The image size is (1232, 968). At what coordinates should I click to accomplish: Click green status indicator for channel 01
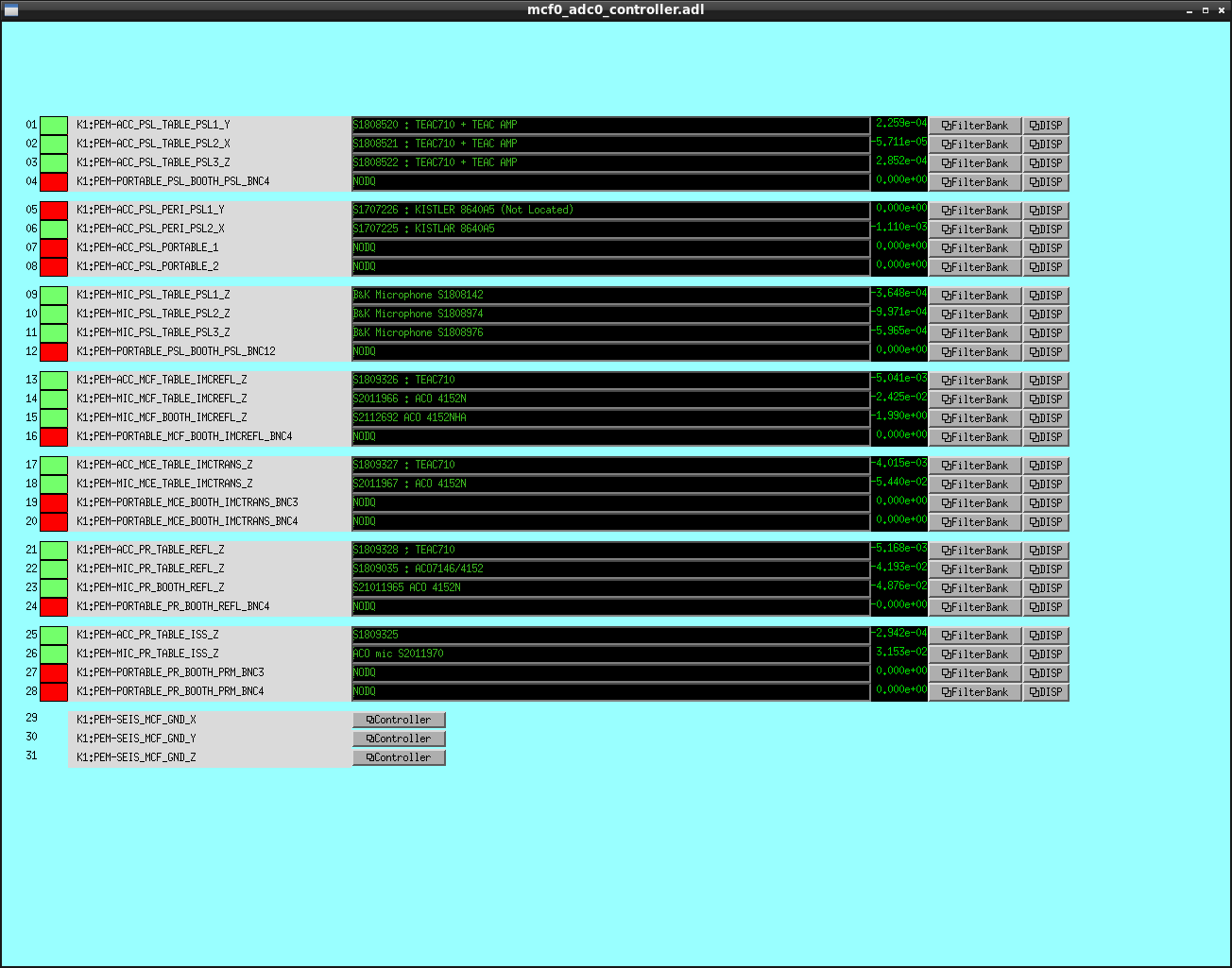(x=54, y=126)
